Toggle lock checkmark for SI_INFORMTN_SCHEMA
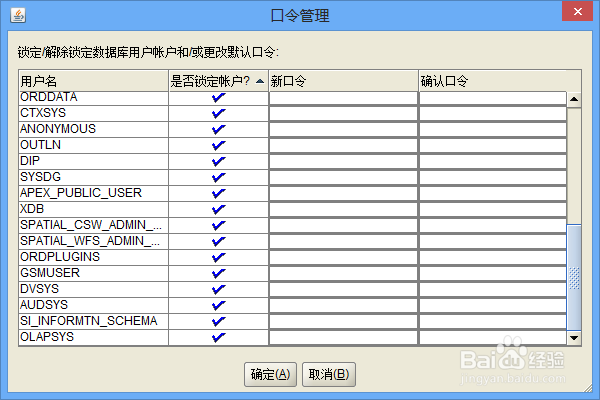The width and height of the screenshot is (600, 400). point(218,322)
